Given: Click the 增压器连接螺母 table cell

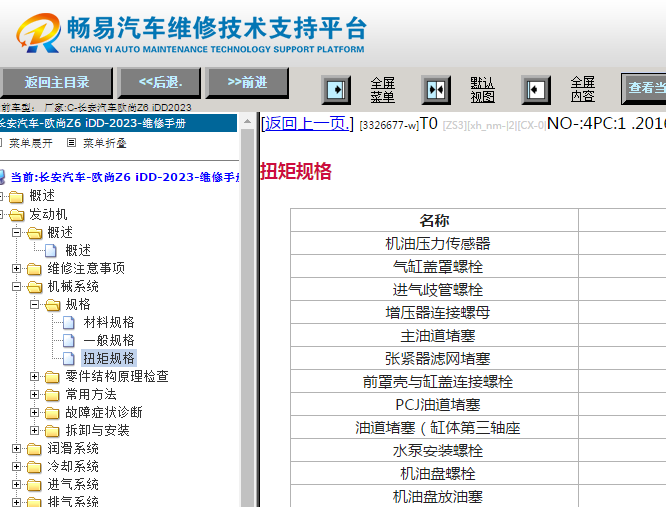Looking at the screenshot, I should [434, 313].
